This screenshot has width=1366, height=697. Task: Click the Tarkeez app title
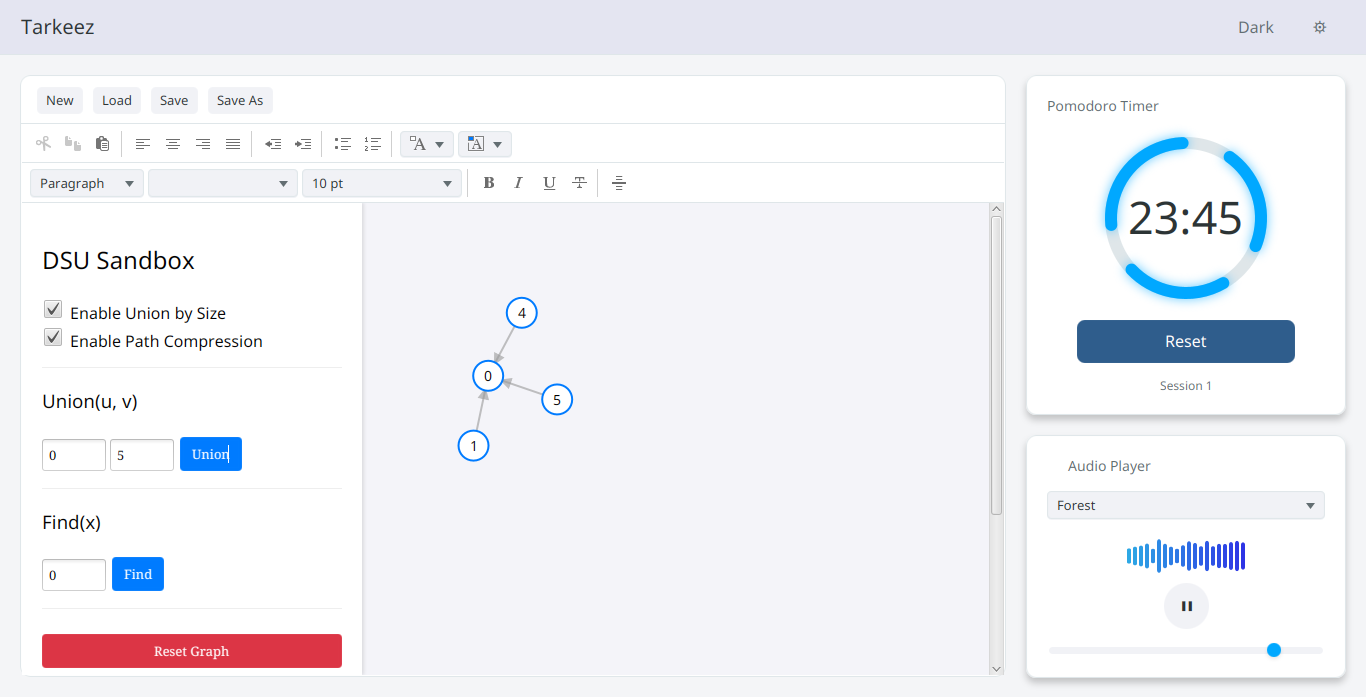coord(58,27)
